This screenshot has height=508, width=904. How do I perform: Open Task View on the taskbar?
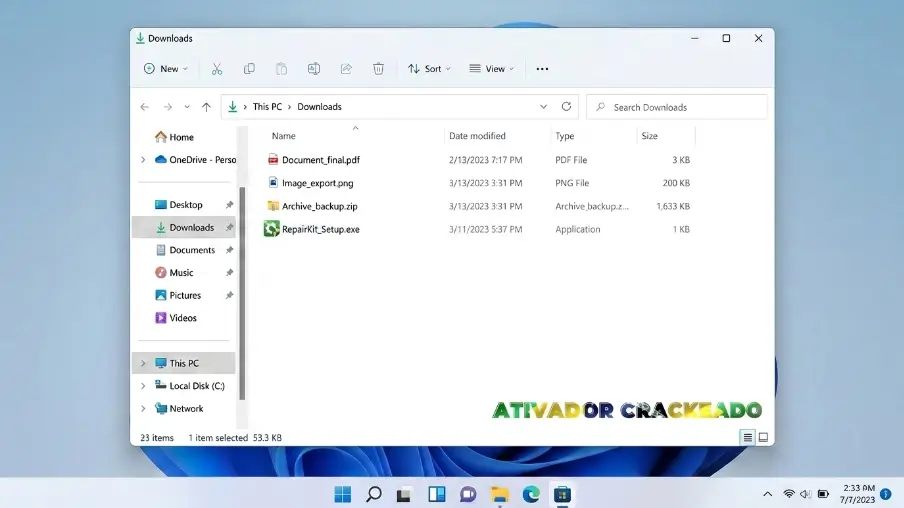tap(404, 494)
